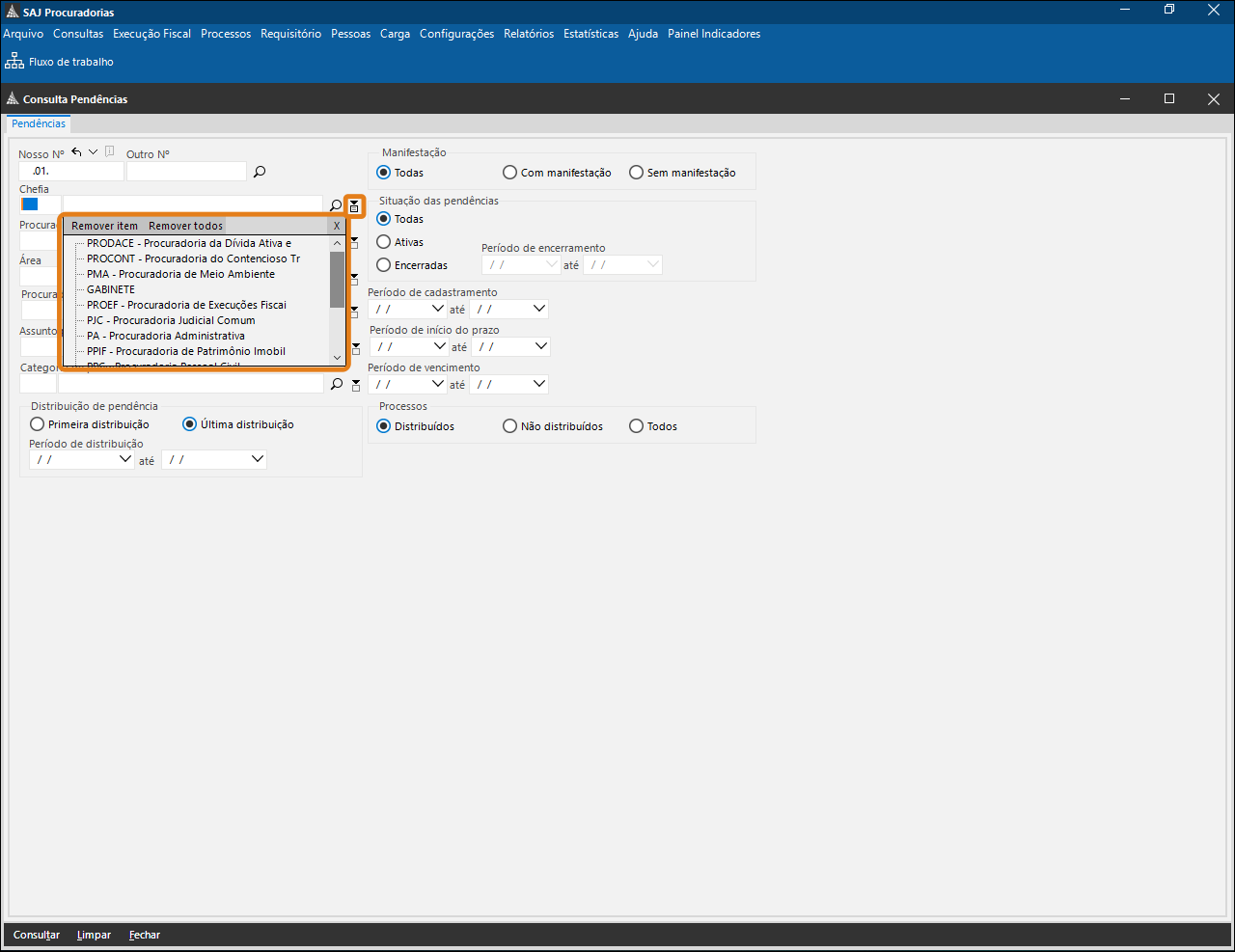
Task: Open the Período de cadastramento start date dropdown
Action: point(437,309)
